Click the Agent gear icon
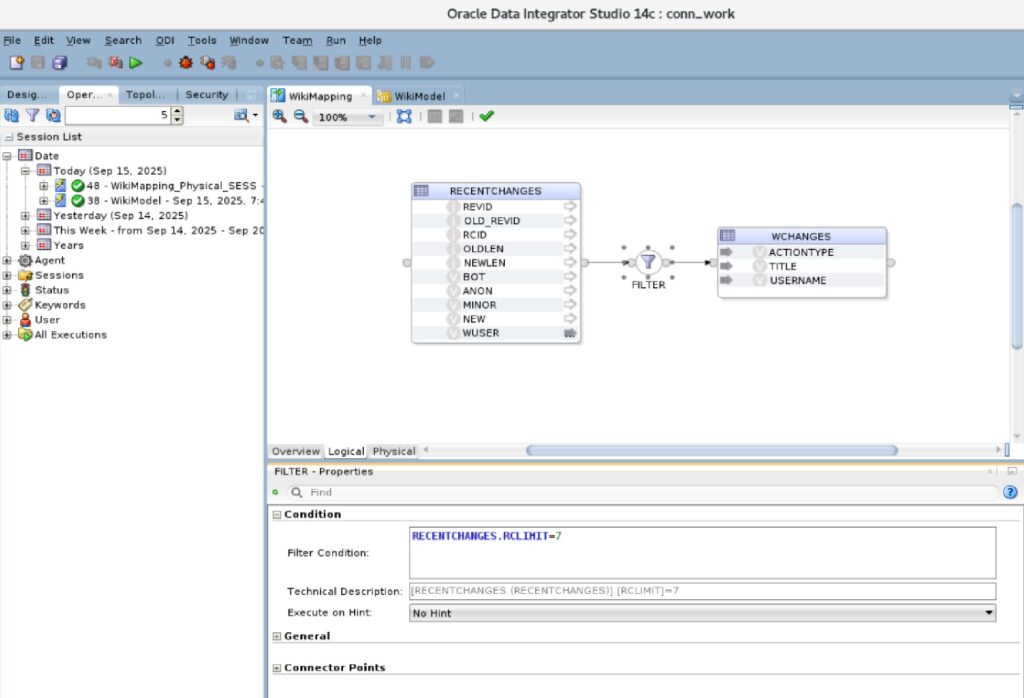 (25, 261)
